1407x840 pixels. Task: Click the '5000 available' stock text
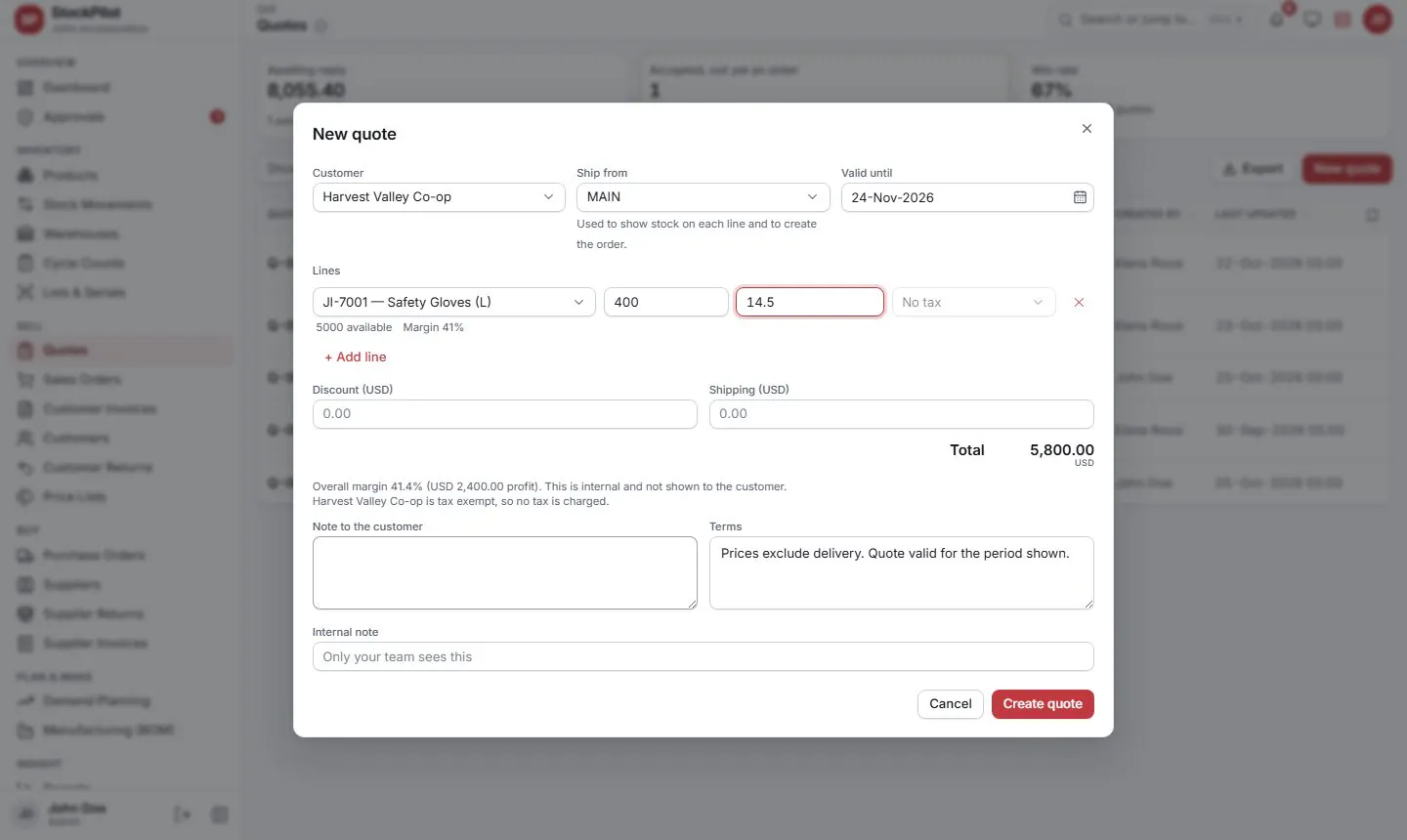pyautogui.click(x=354, y=327)
